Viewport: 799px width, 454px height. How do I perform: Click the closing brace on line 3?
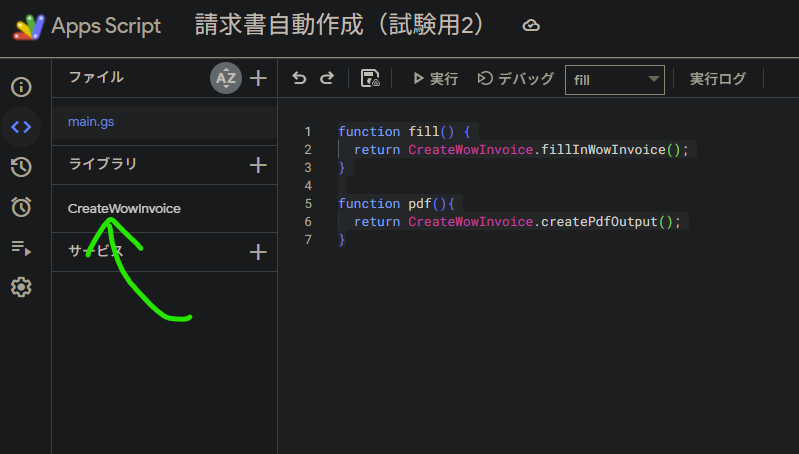(x=342, y=168)
